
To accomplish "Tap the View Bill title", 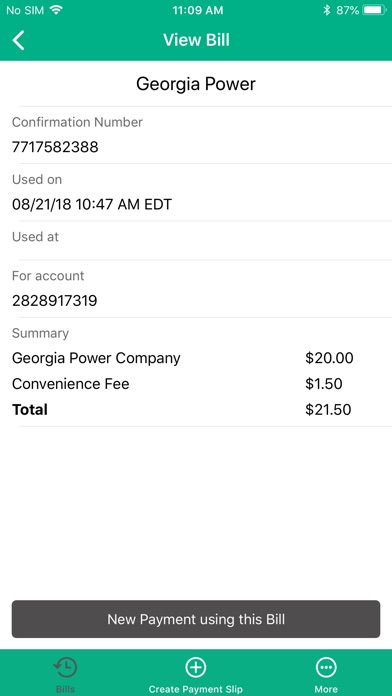I will pos(196,40).
